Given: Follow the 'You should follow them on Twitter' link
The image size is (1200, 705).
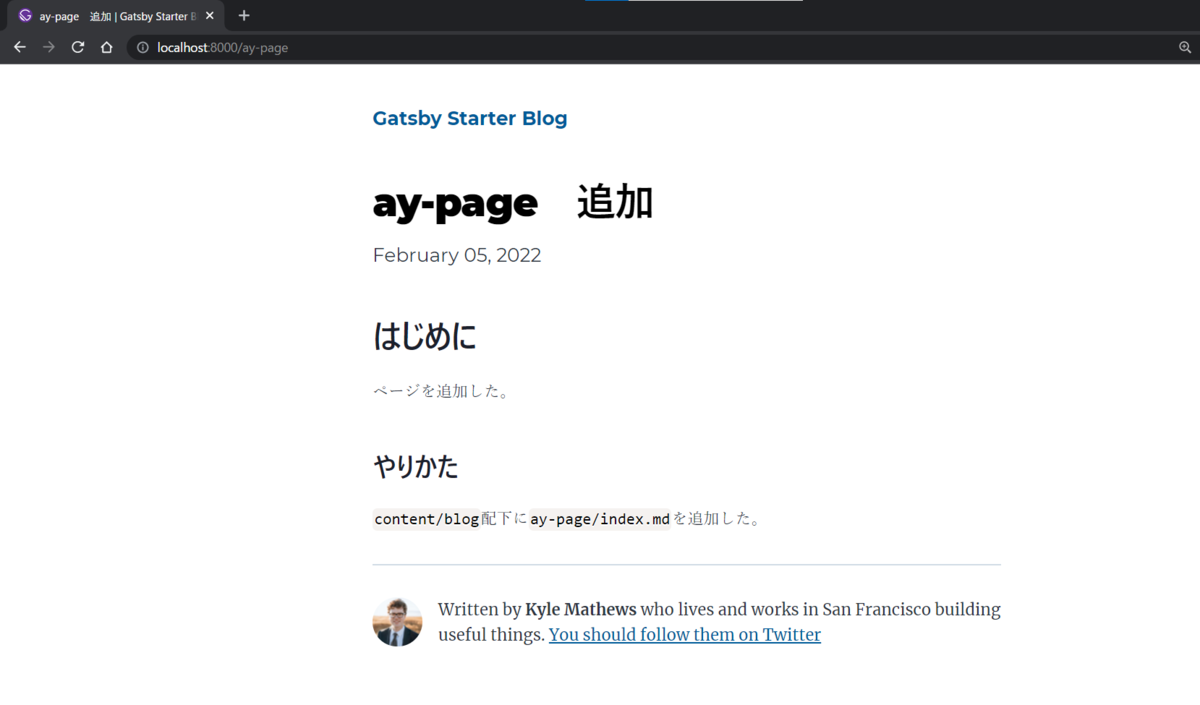Looking at the screenshot, I should [x=685, y=634].
